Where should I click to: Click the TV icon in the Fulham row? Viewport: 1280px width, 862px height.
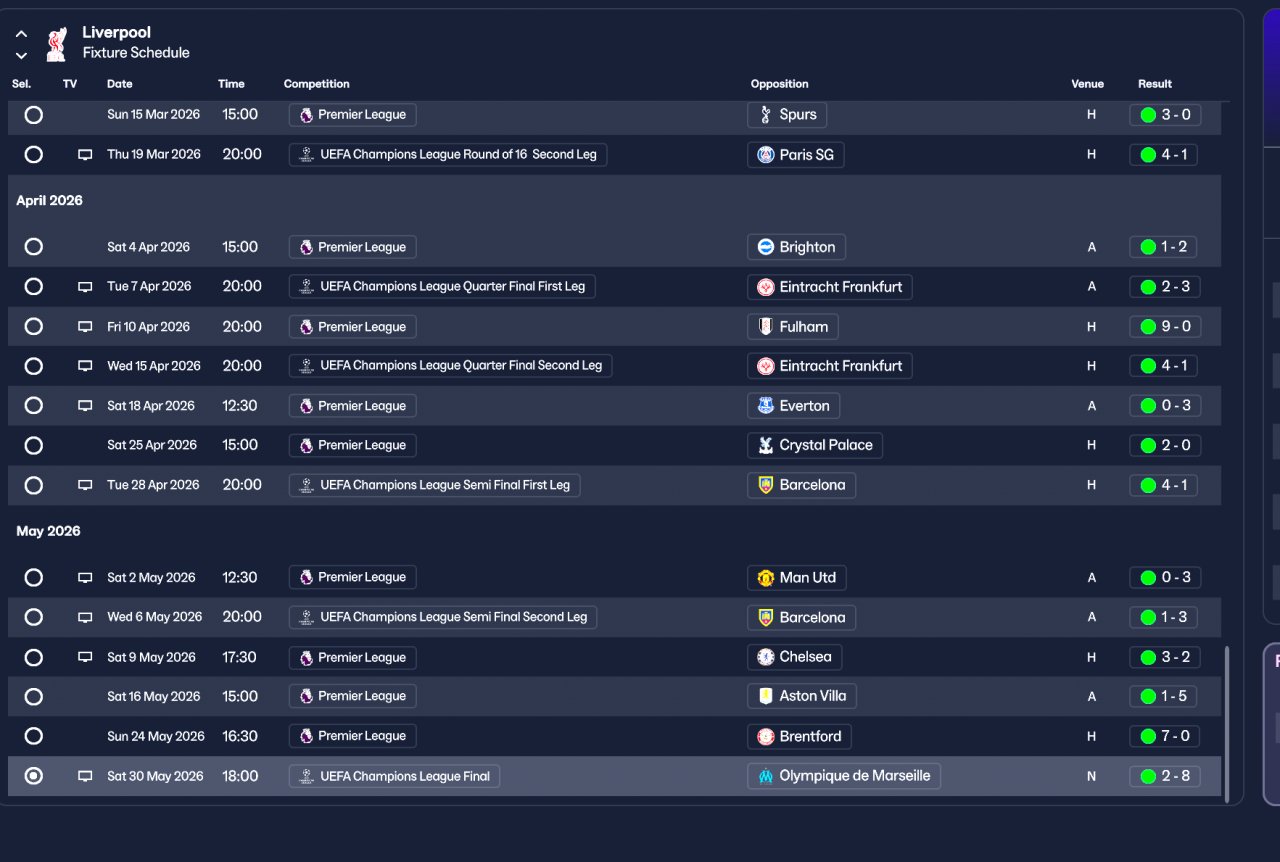coord(85,327)
